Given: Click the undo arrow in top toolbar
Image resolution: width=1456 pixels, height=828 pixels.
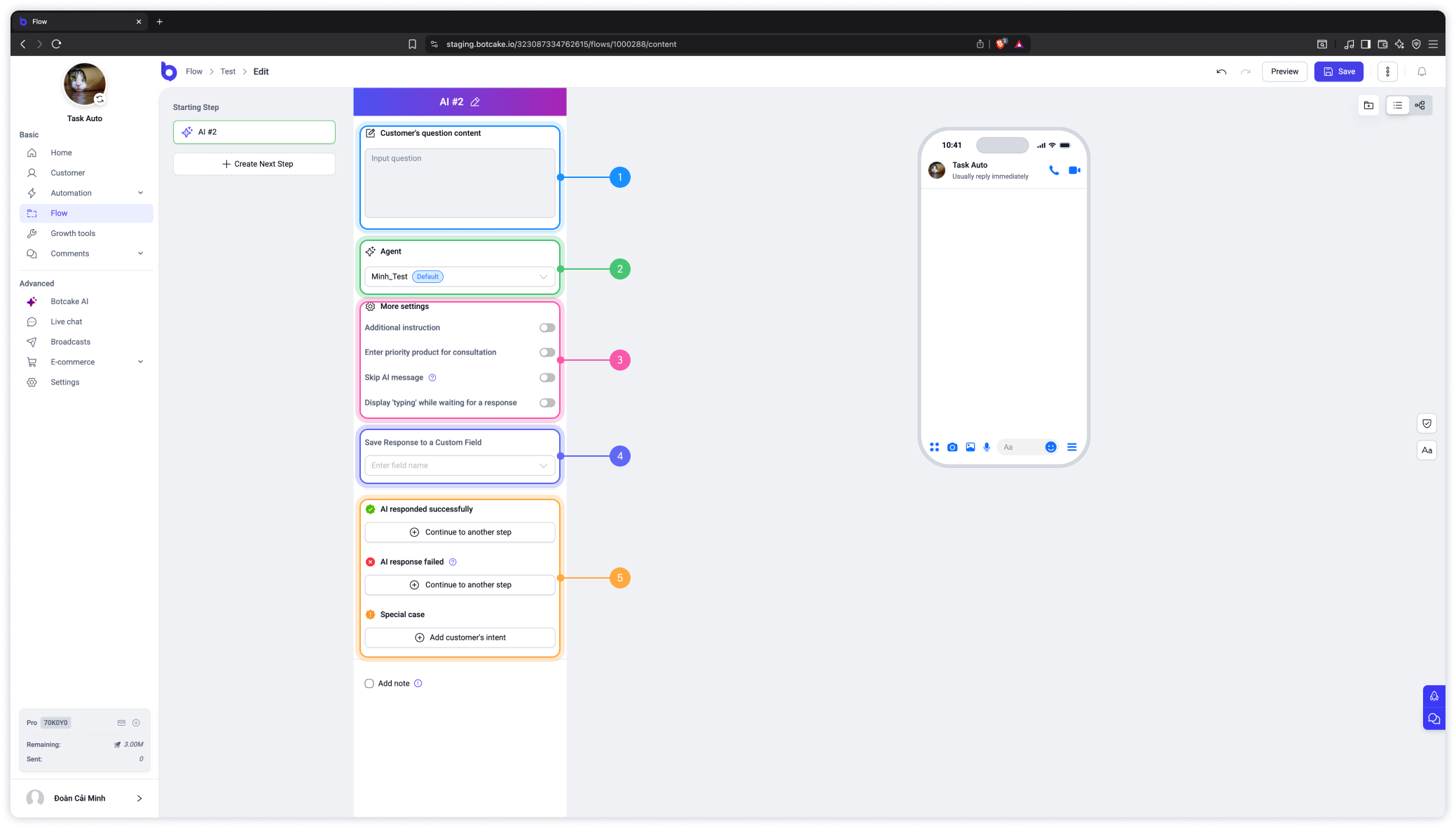Looking at the screenshot, I should click(x=1221, y=71).
